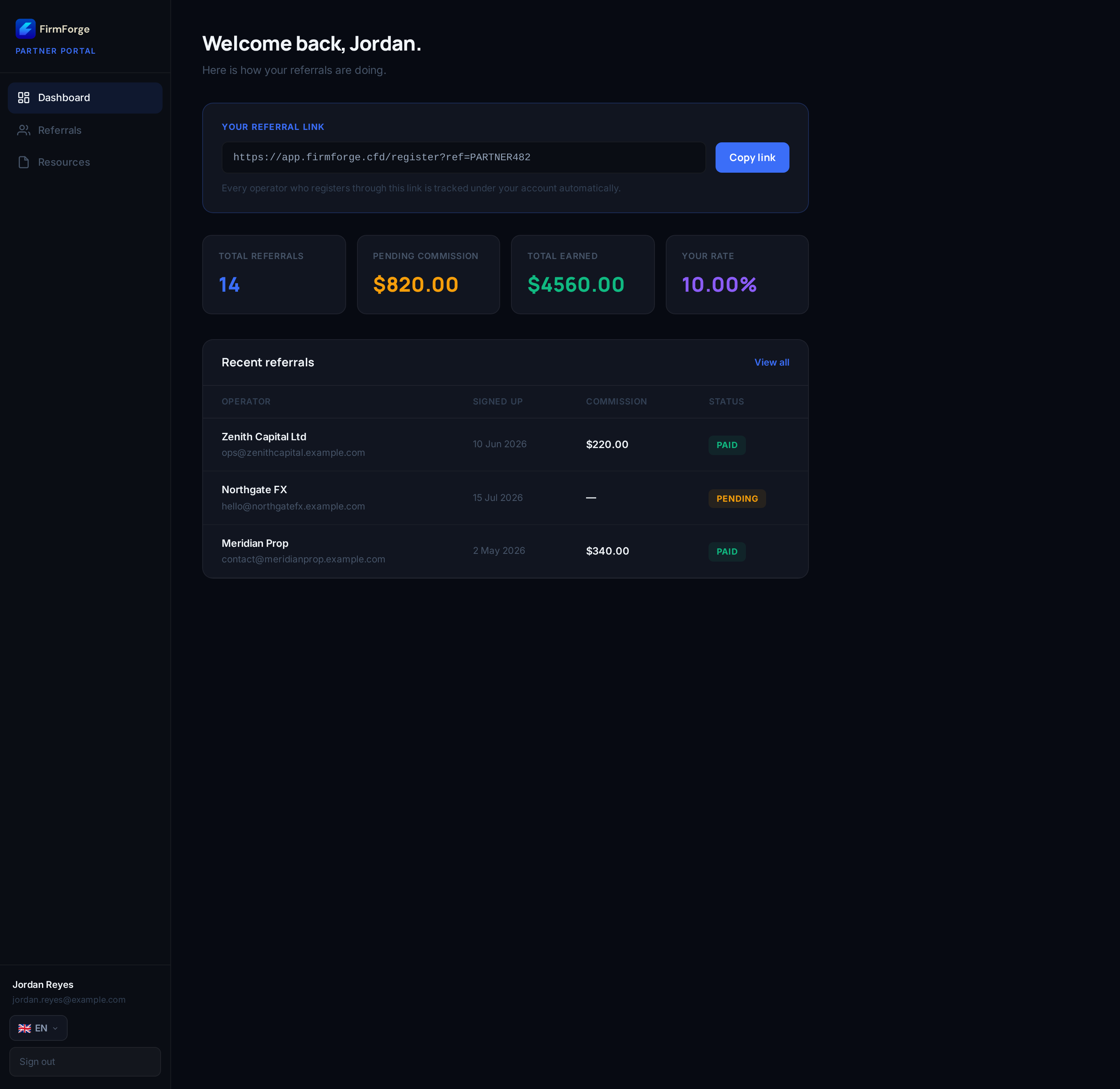Click hello@northgatefx.example.com email
The image size is (1120, 1089).
(294, 507)
